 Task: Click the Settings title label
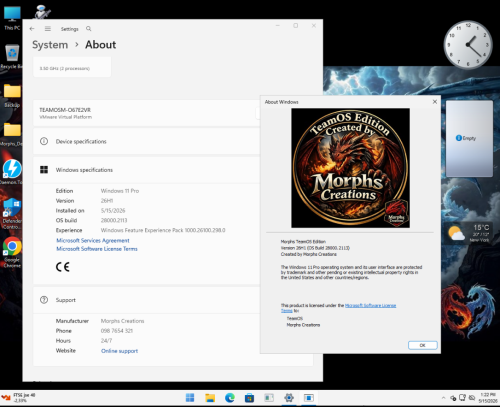pyautogui.click(x=69, y=29)
